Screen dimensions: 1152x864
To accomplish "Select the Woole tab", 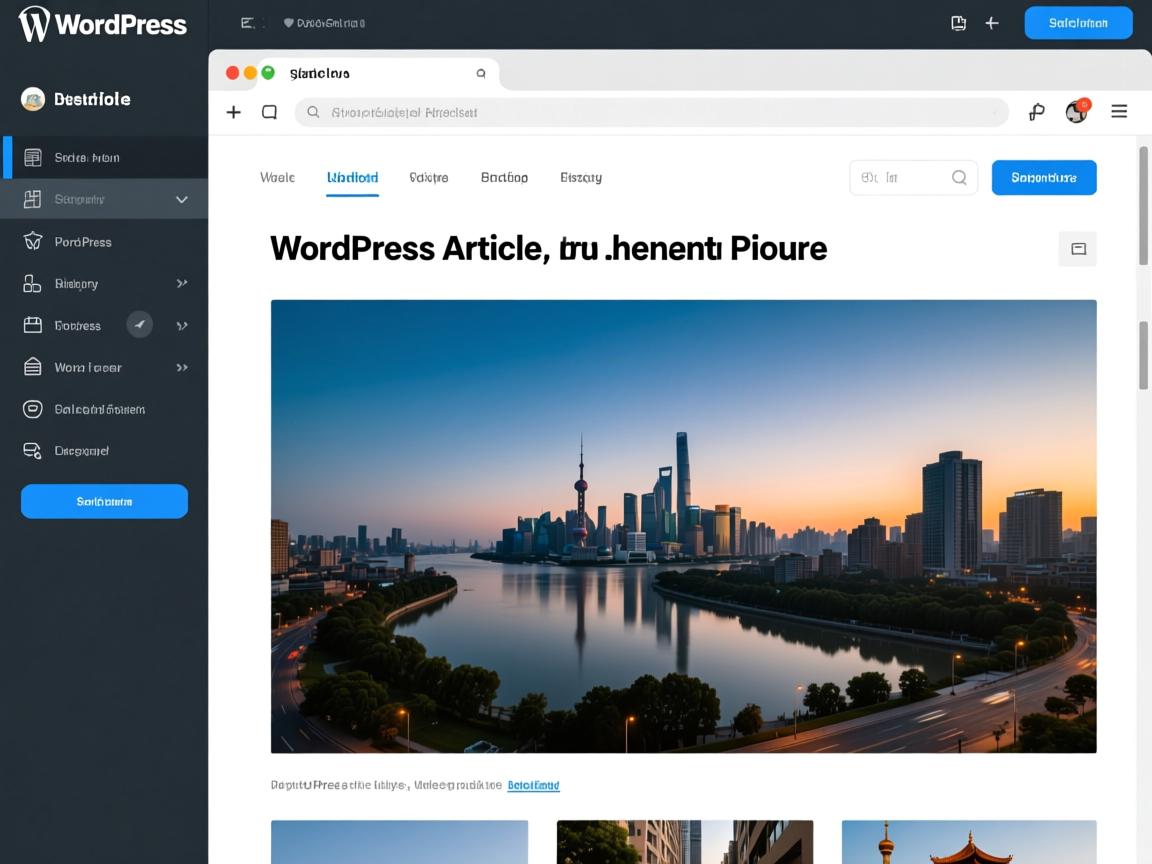I will [x=277, y=178].
